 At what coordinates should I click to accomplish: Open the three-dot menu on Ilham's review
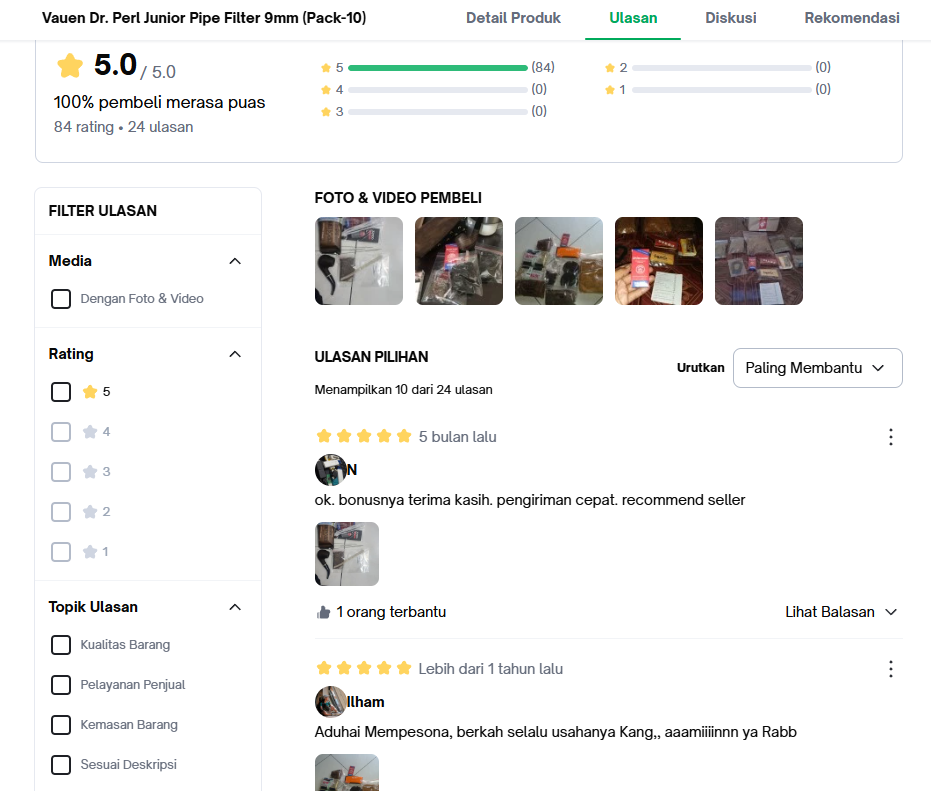891,669
